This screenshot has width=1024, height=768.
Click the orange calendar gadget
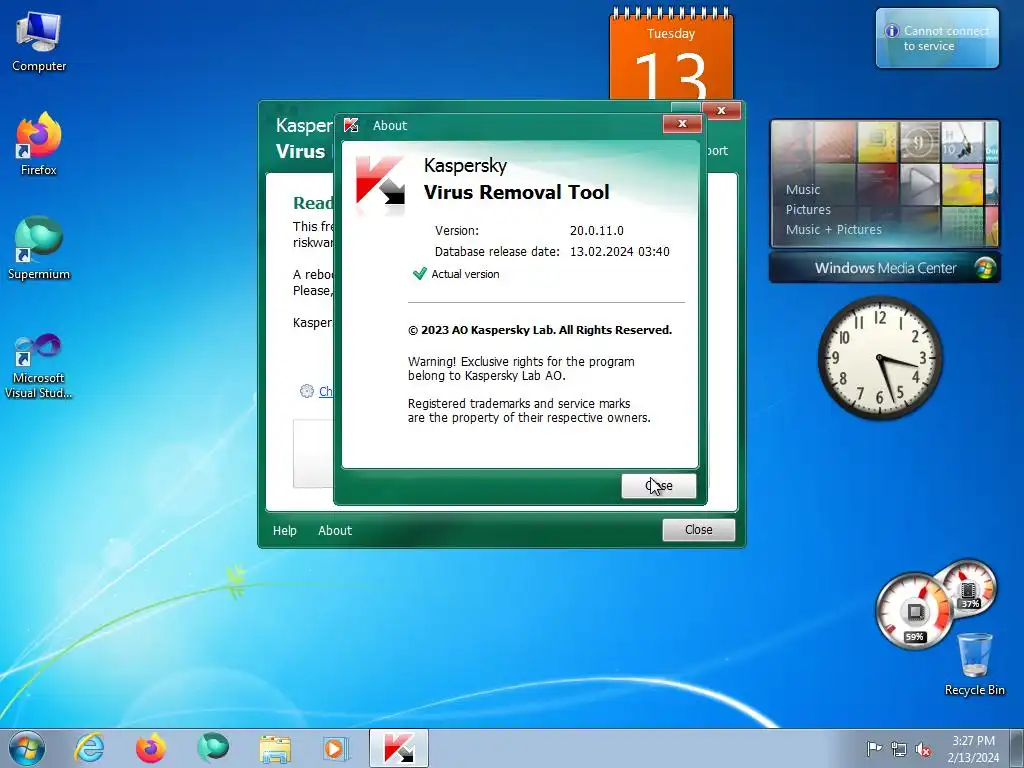[x=671, y=56]
